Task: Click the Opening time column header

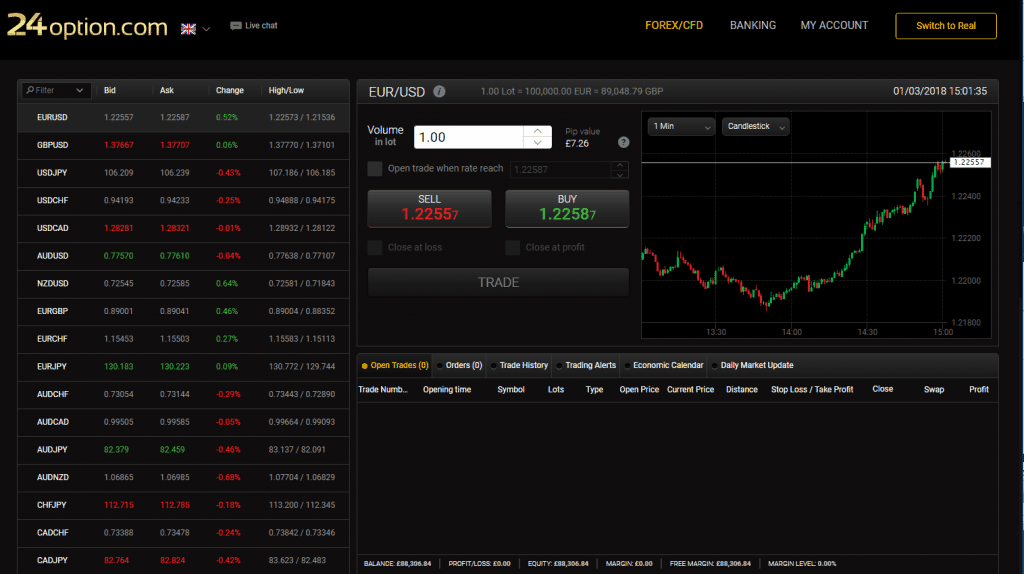Action: tap(447, 390)
